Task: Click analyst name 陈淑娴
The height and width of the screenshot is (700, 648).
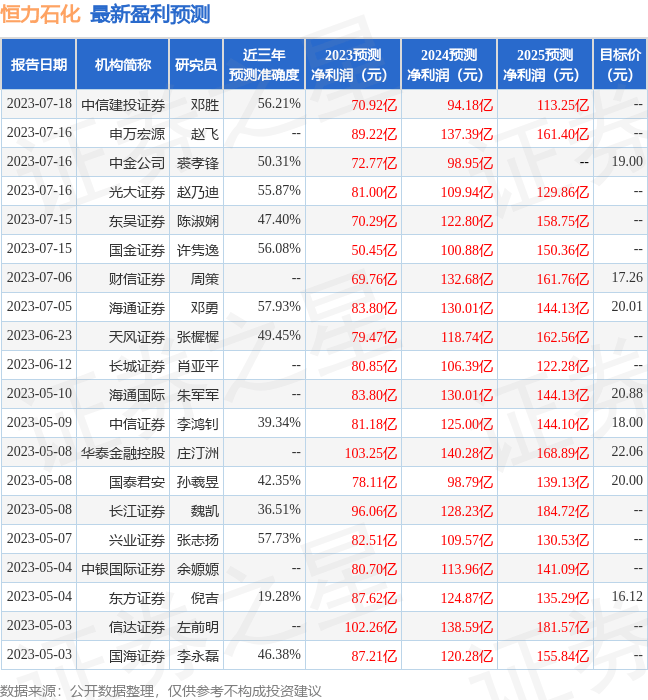Action: [198, 221]
